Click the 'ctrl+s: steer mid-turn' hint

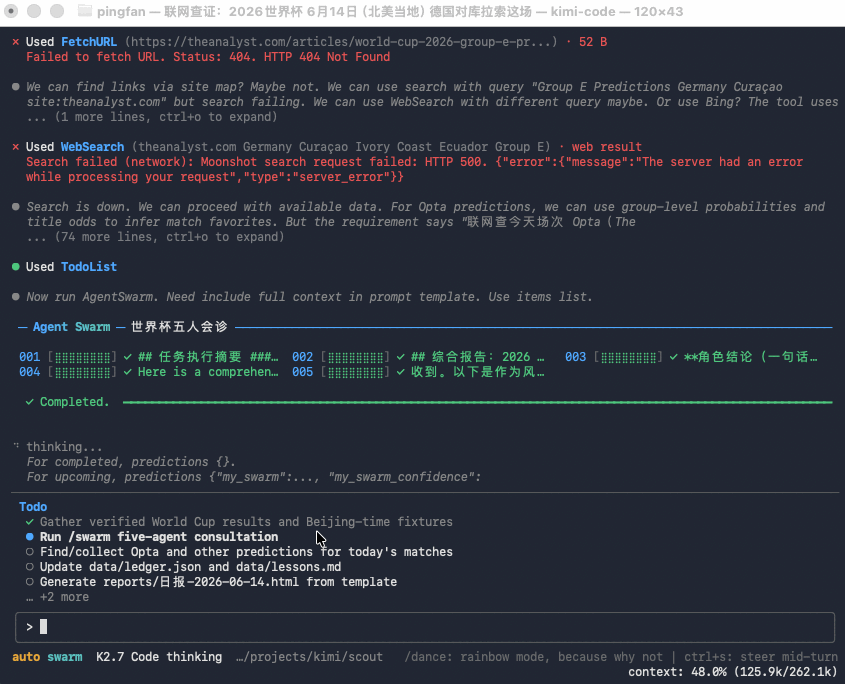coord(761,657)
